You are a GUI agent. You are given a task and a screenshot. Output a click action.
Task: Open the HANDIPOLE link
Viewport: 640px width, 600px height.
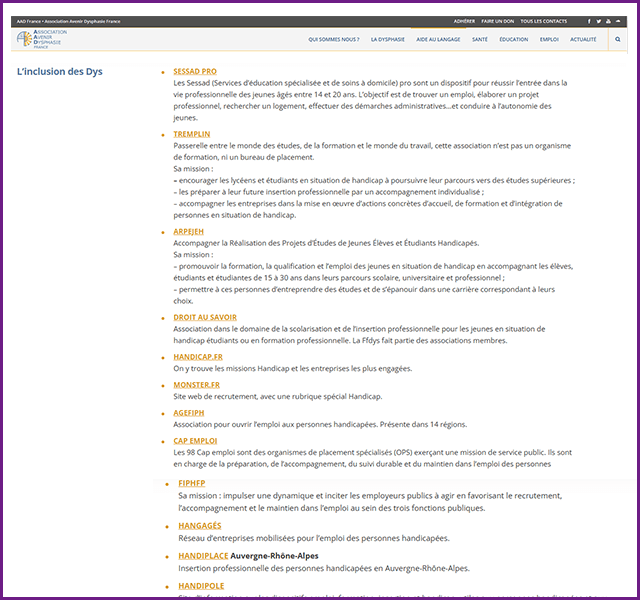pos(201,586)
